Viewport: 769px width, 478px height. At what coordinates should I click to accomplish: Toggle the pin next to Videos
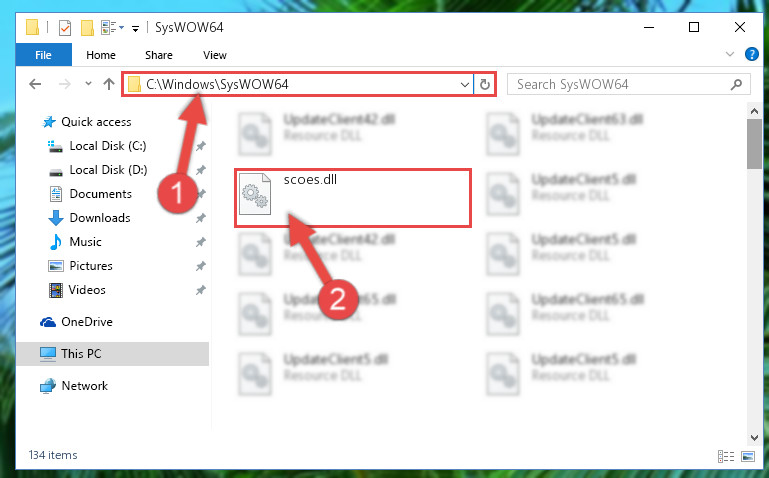point(201,290)
